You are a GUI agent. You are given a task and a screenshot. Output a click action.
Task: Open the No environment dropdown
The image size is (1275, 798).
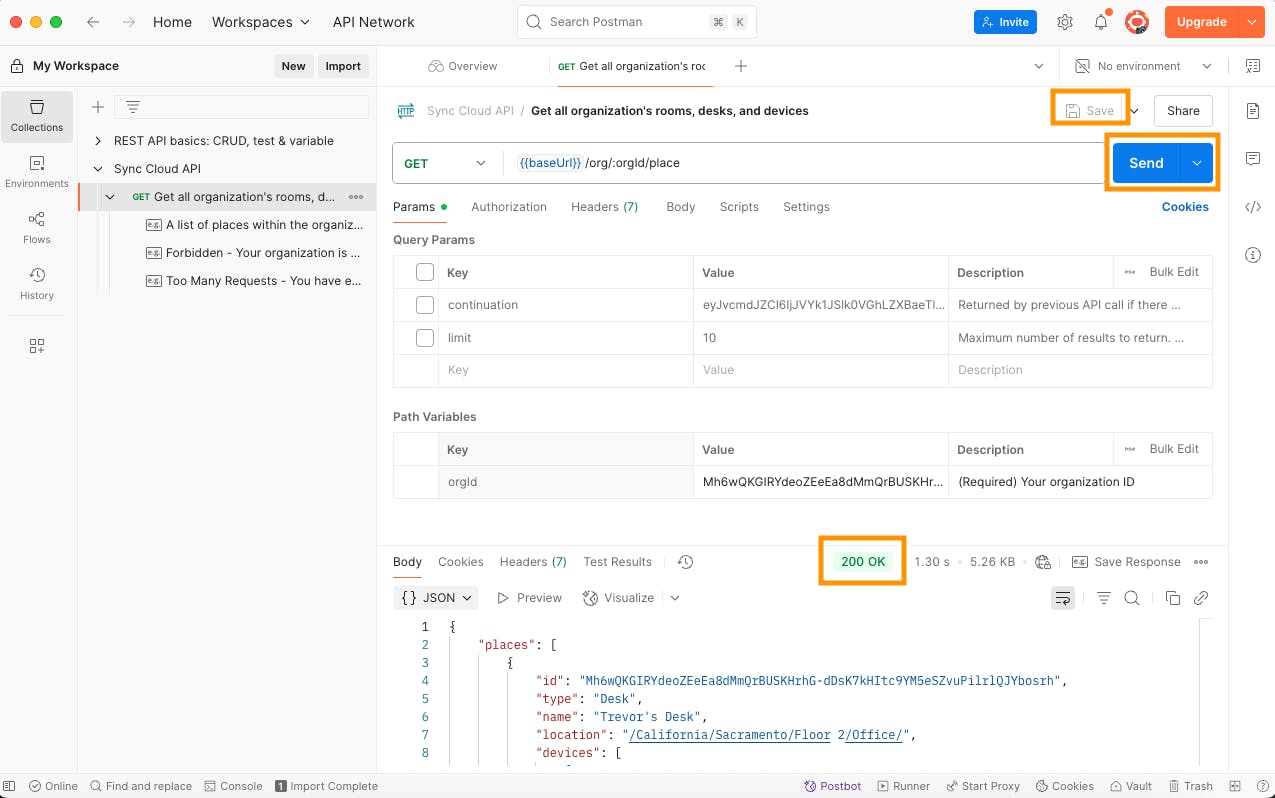1143,66
